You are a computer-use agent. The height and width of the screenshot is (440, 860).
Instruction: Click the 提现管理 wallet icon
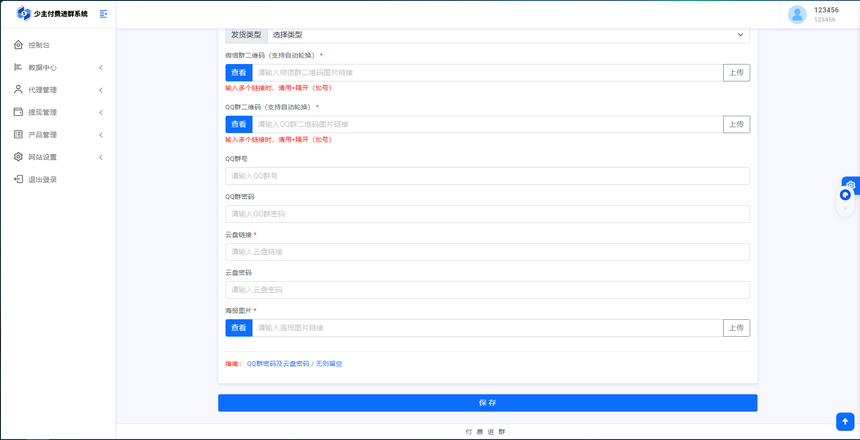(x=18, y=112)
